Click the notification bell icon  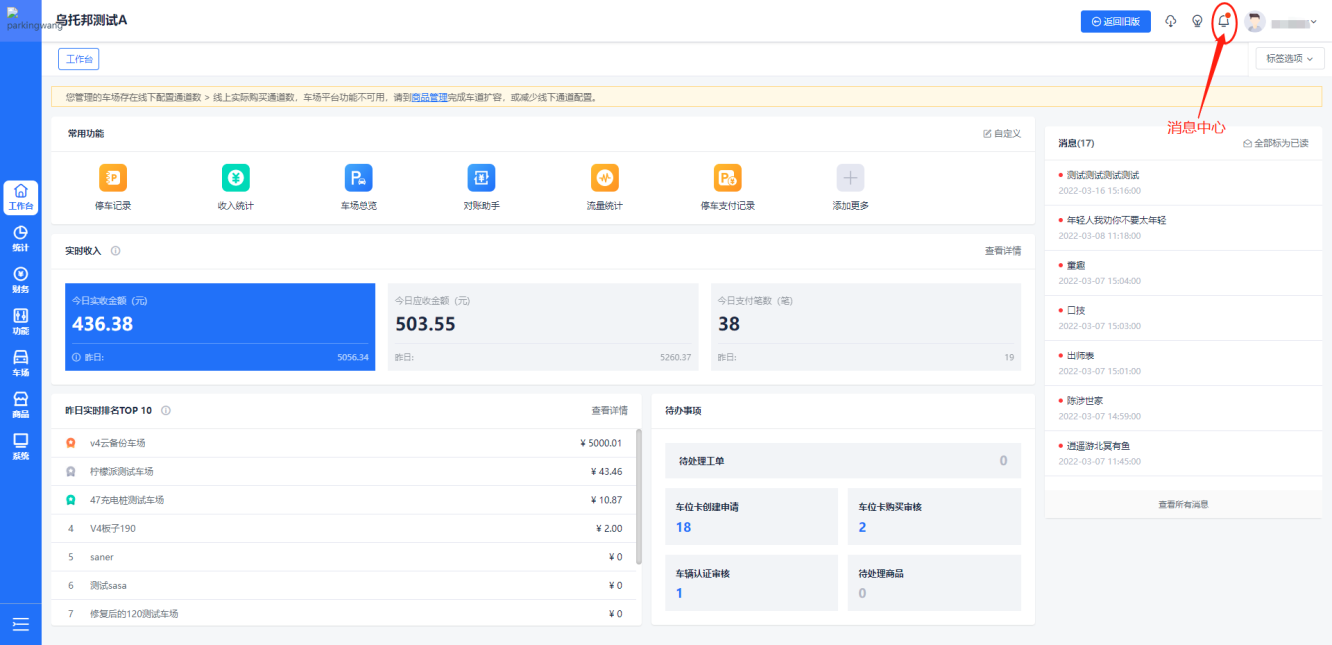[x=1223, y=21]
